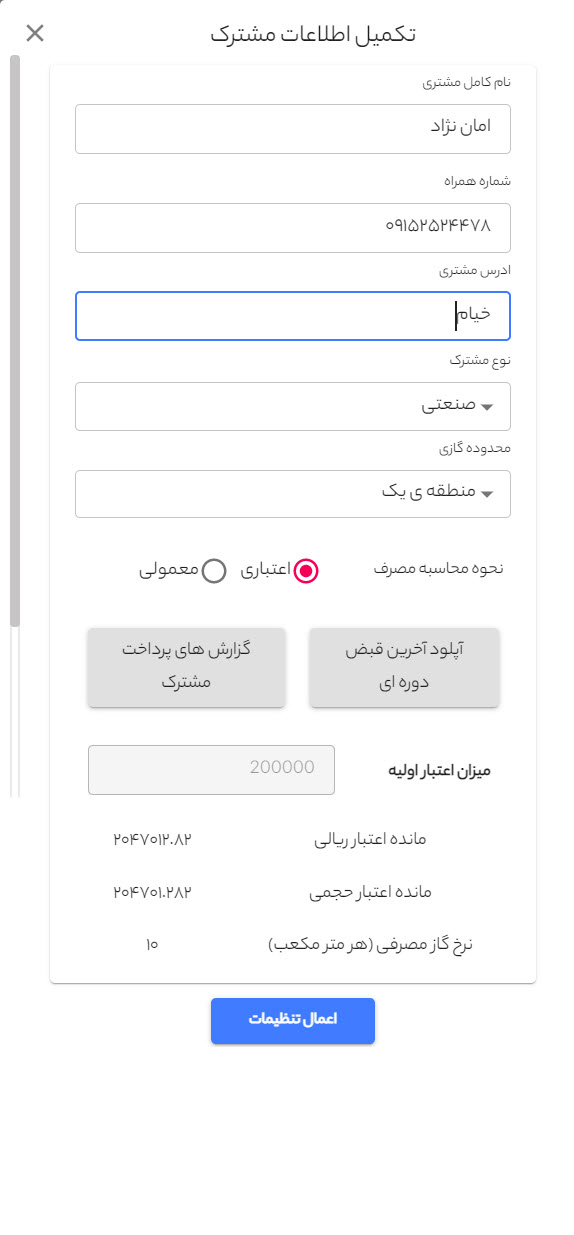Image resolution: width=574 pixels, height=1235 pixels.
Task: Close the تکمیل اطلاعات مشترک dialog
Action: (35, 34)
